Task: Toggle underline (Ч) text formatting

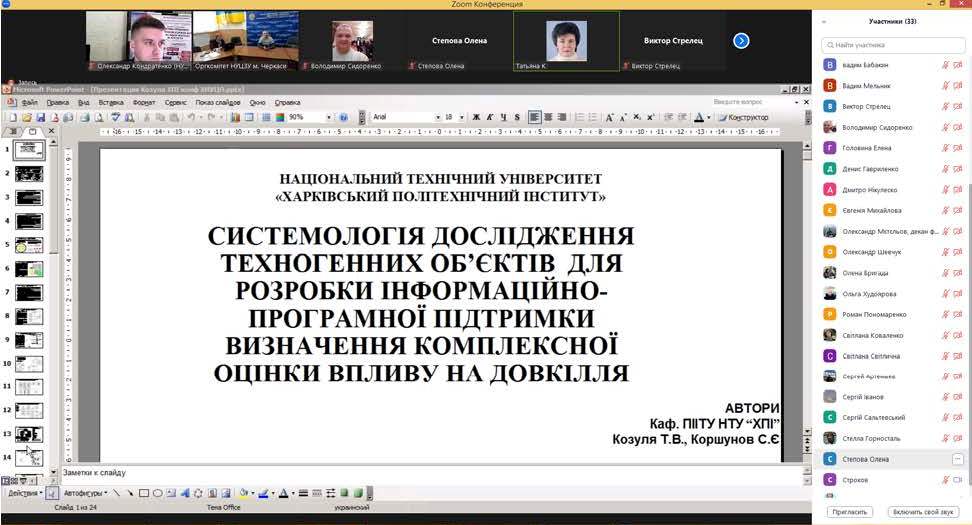Action: coord(503,117)
